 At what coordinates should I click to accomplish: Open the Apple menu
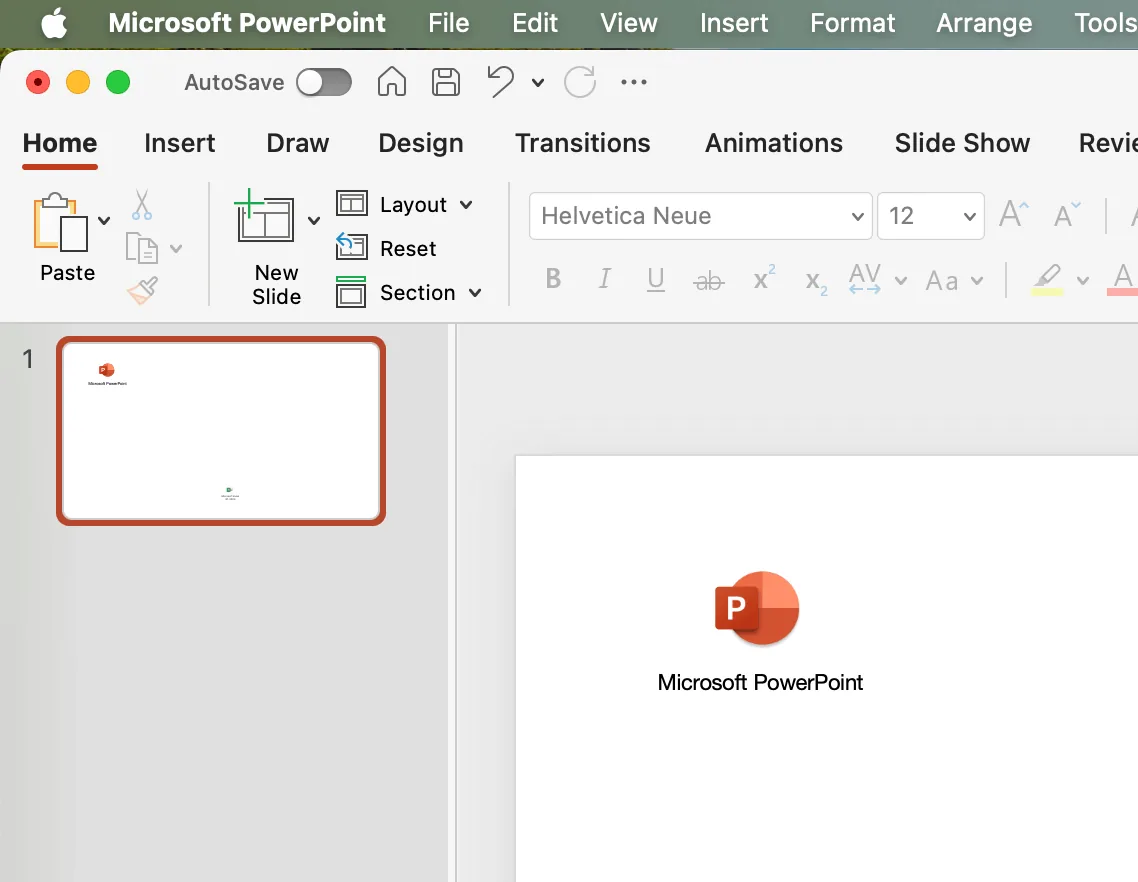pyautogui.click(x=54, y=23)
